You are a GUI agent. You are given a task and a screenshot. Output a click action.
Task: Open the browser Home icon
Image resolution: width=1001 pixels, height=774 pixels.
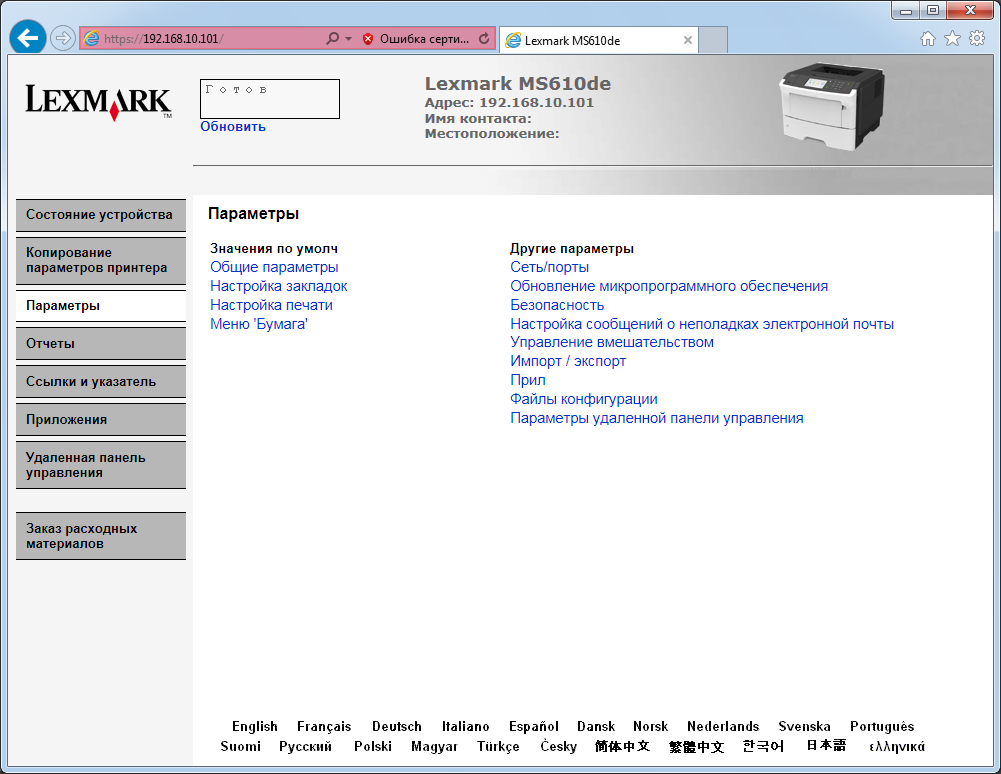coord(928,39)
